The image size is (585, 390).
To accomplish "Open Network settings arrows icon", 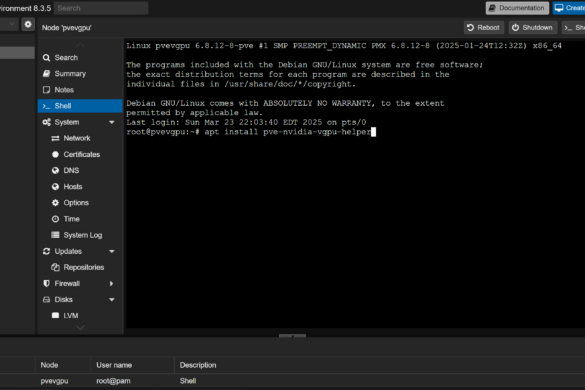I will pos(55,138).
